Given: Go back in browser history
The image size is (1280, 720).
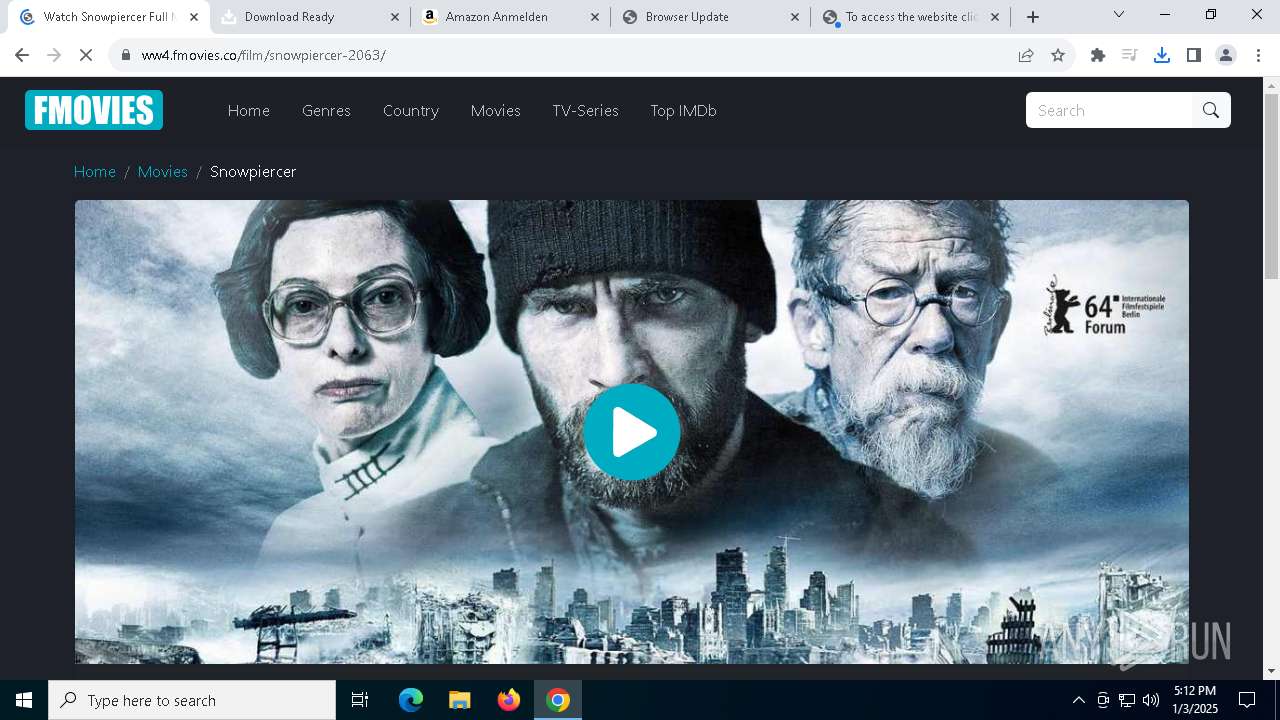Looking at the screenshot, I should coord(22,55).
